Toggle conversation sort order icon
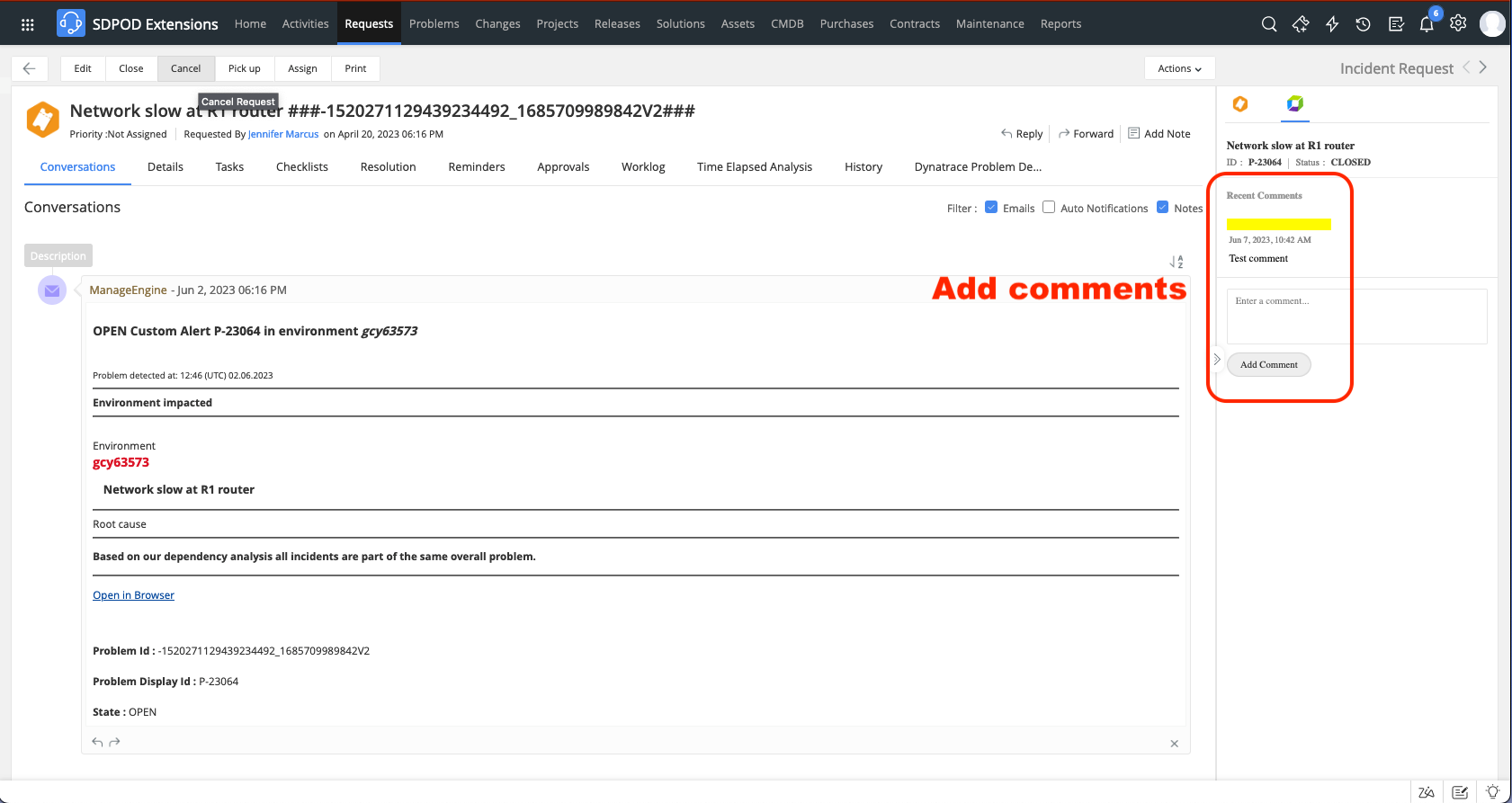1512x803 pixels. coord(1176,262)
